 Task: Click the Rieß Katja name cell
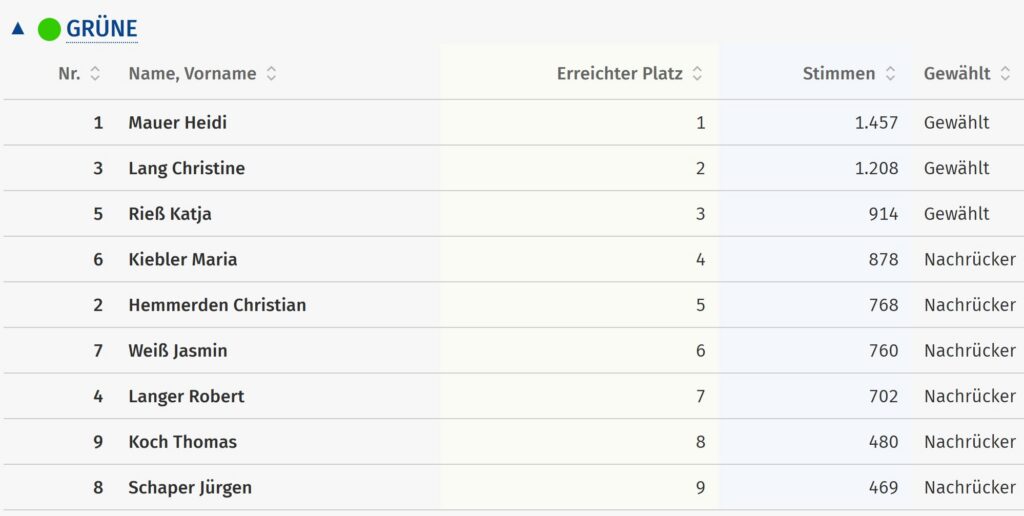coord(170,214)
